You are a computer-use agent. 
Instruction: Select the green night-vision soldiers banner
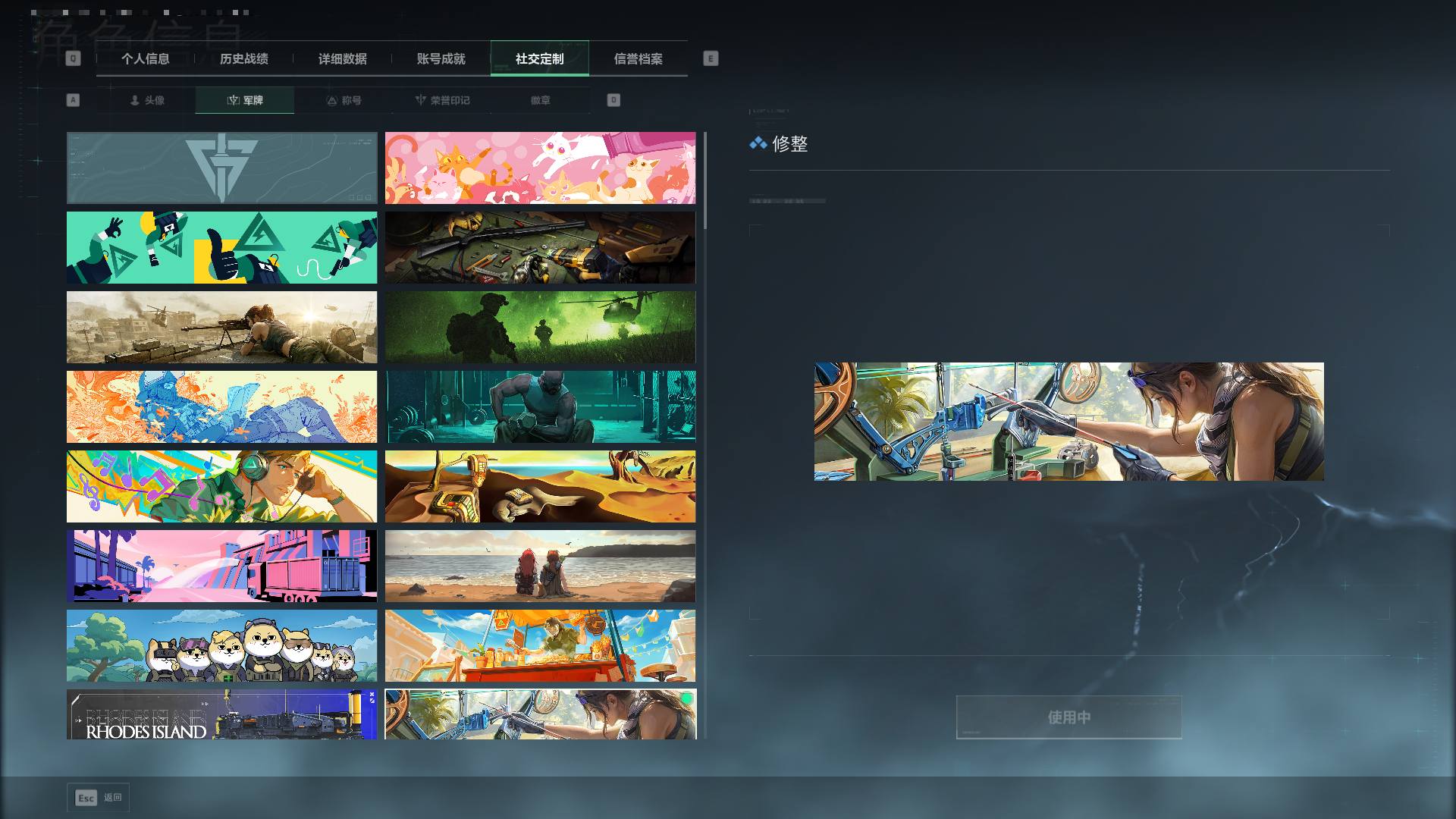point(540,328)
